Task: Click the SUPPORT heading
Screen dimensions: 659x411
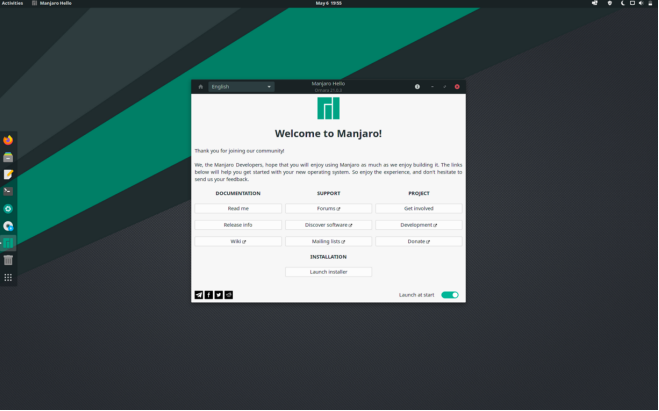Action: pyautogui.click(x=328, y=193)
